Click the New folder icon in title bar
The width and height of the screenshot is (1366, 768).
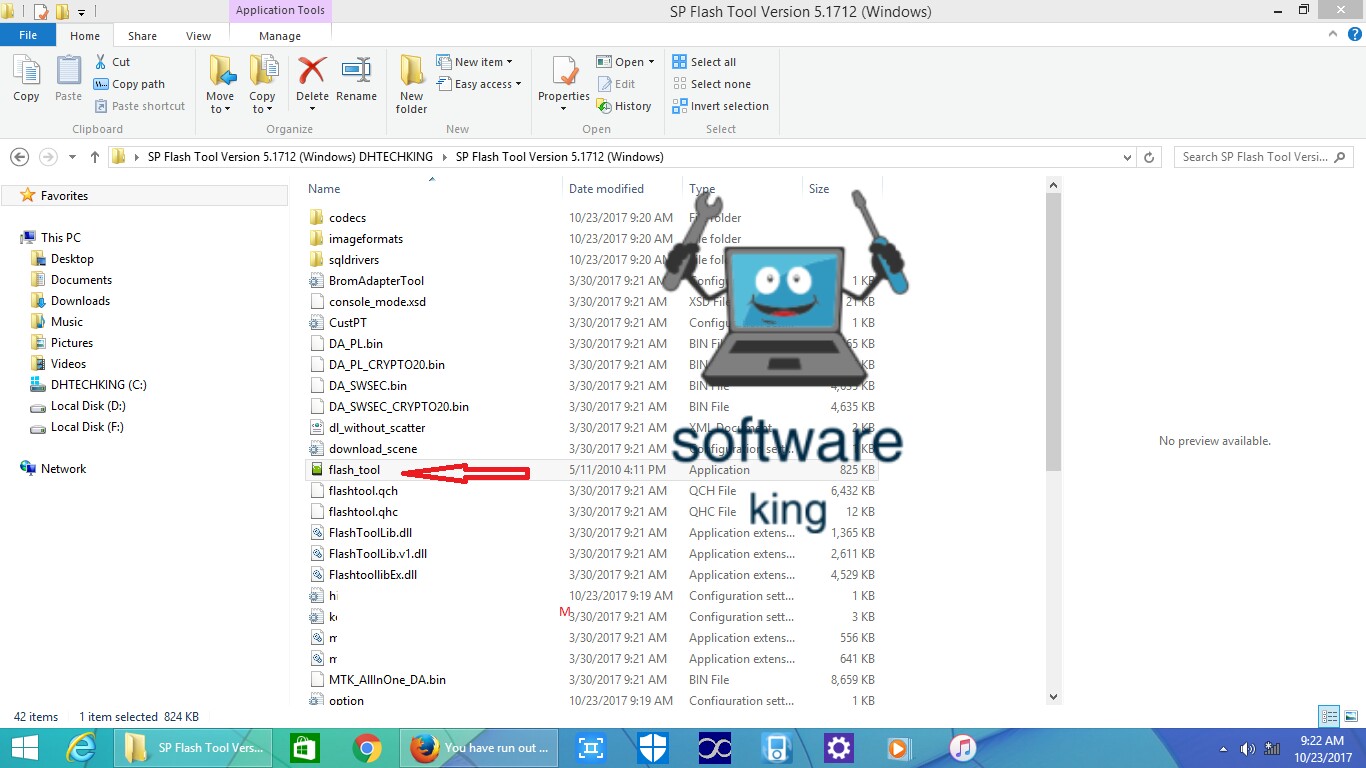click(x=61, y=12)
